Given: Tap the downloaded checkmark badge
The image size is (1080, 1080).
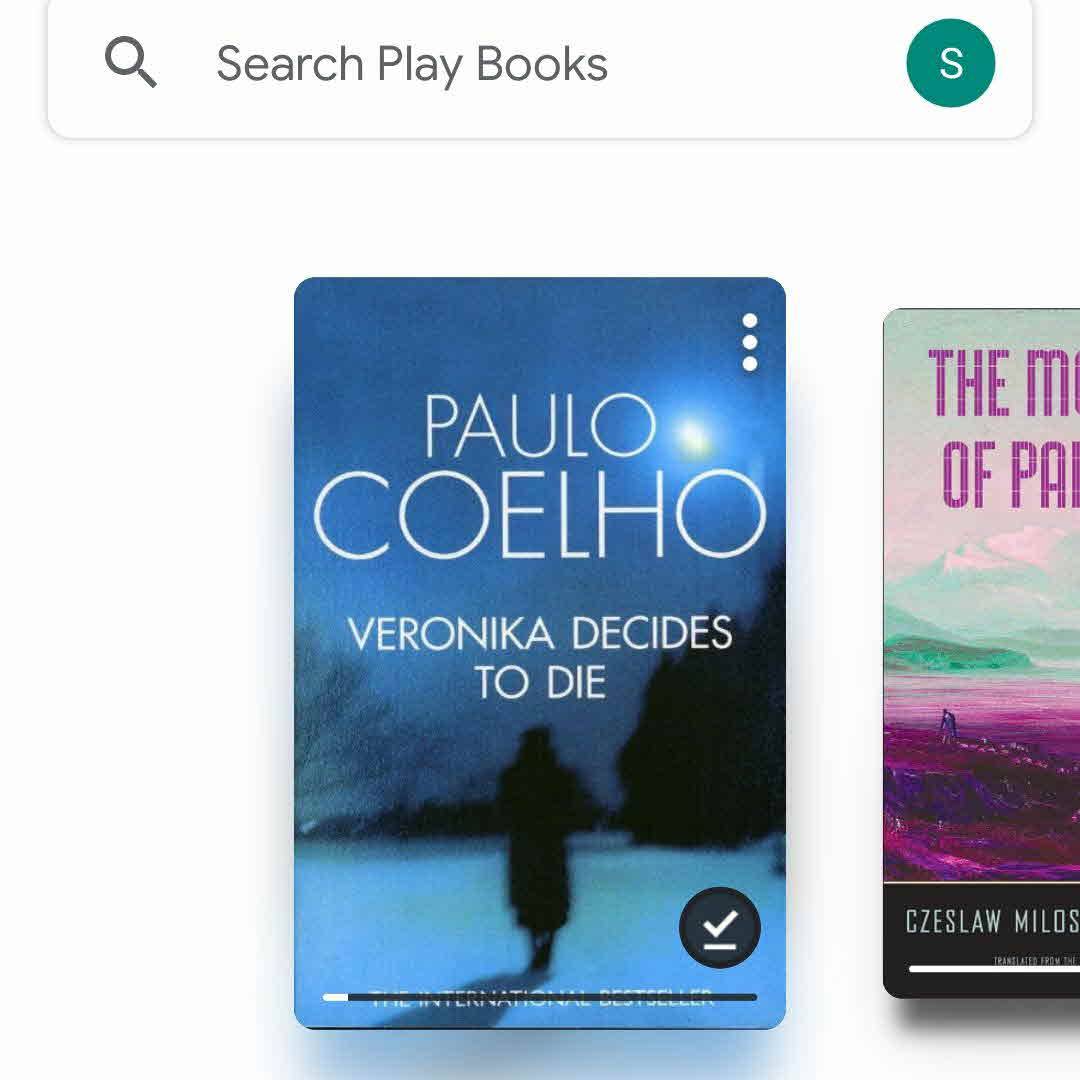Looking at the screenshot, I should click(720, 928).
